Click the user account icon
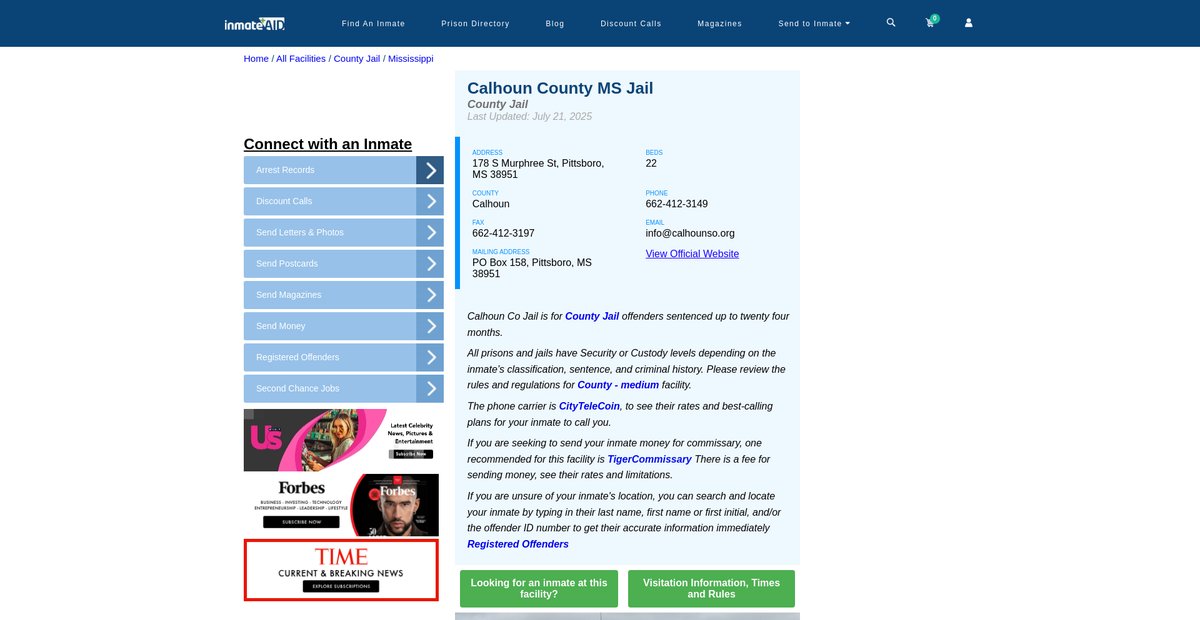The image size is (1200, 620). coord(968,23)
